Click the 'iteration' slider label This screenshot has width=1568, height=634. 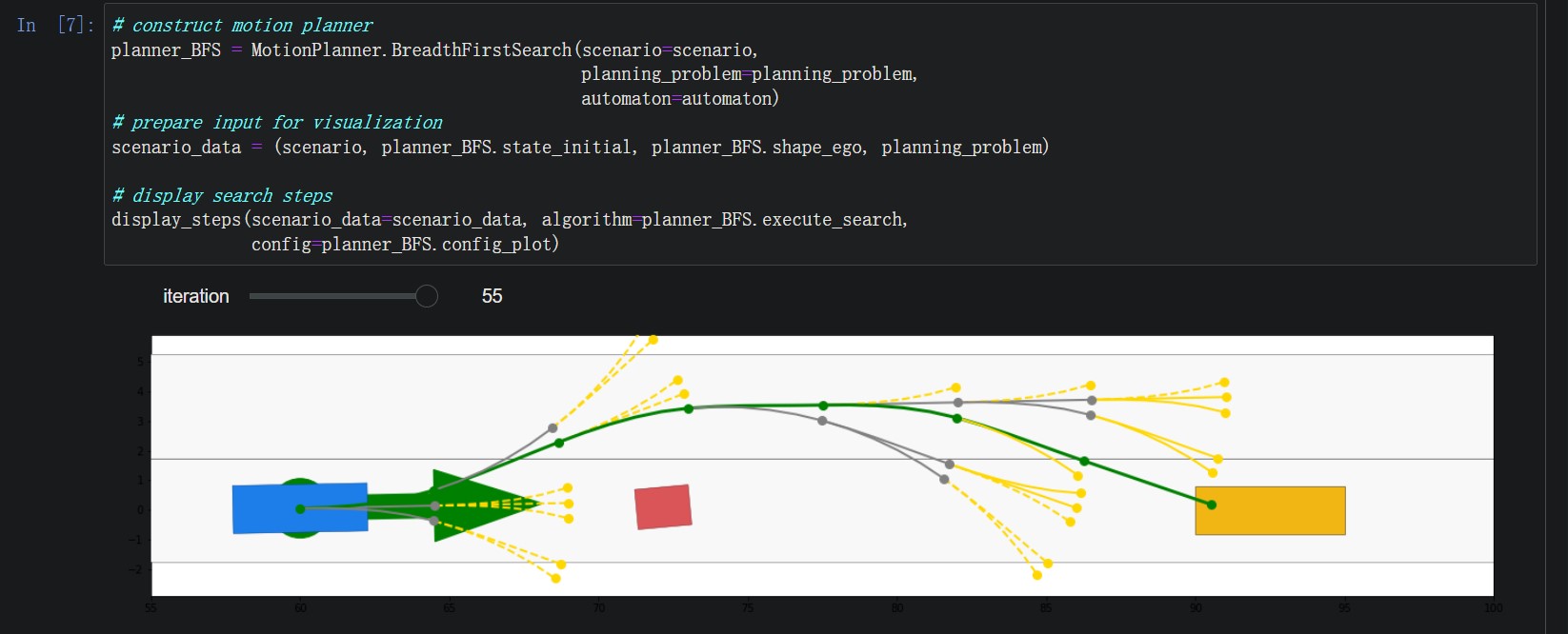[195, 296]
